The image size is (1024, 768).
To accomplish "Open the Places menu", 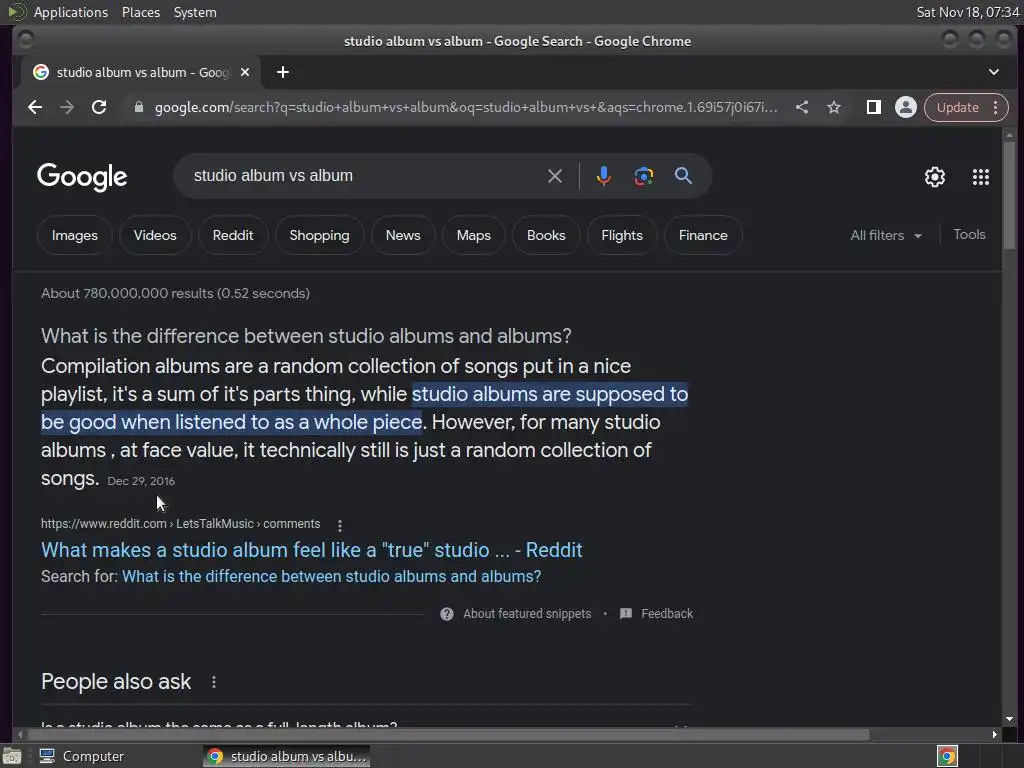I will point(141,12).
